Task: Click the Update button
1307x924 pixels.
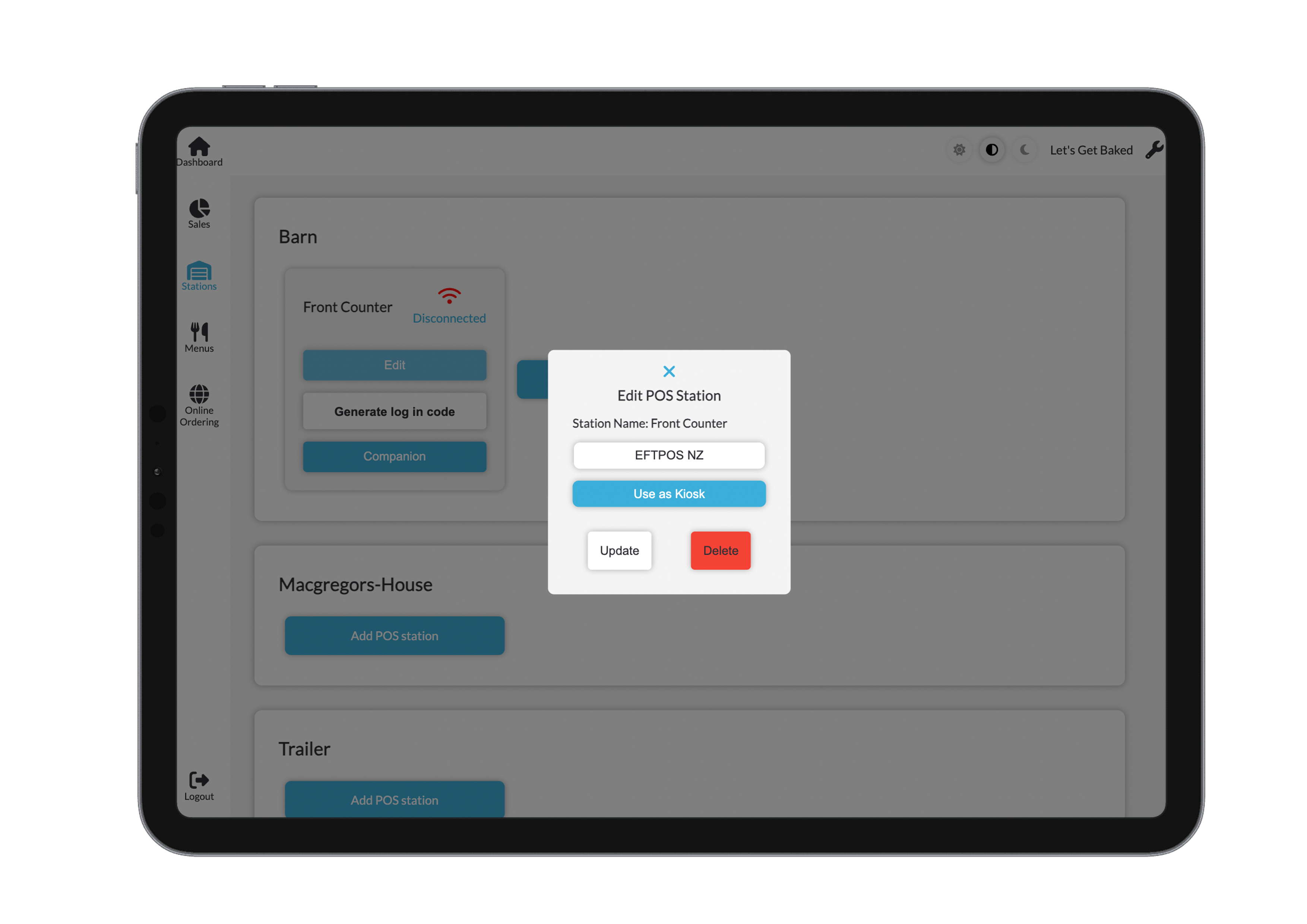Action: point(619,551)
